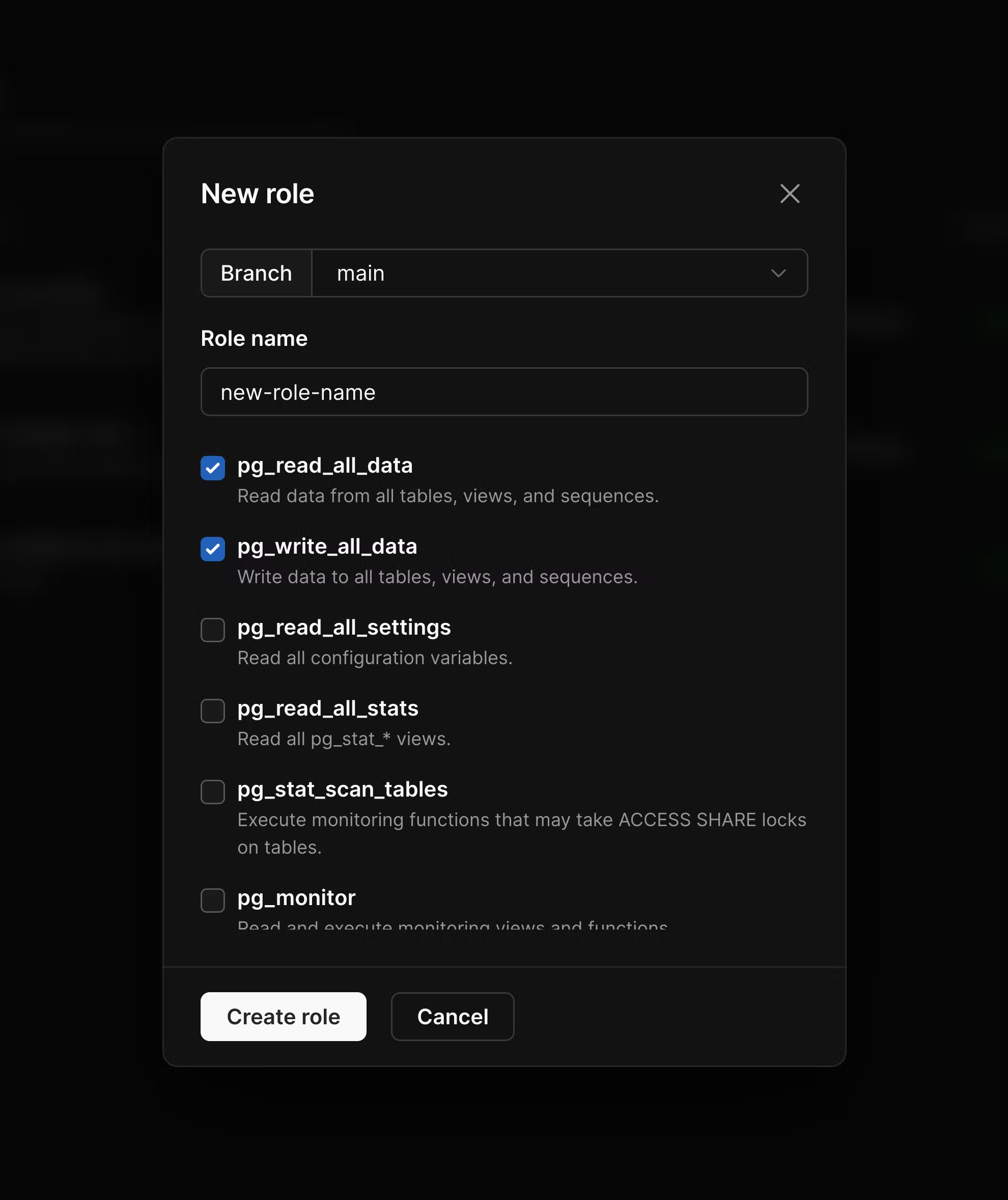Click the new-role-name input field
The height and width of the screenshot is (1200, 1008).
pyautogui.click(x=503, y=392)
